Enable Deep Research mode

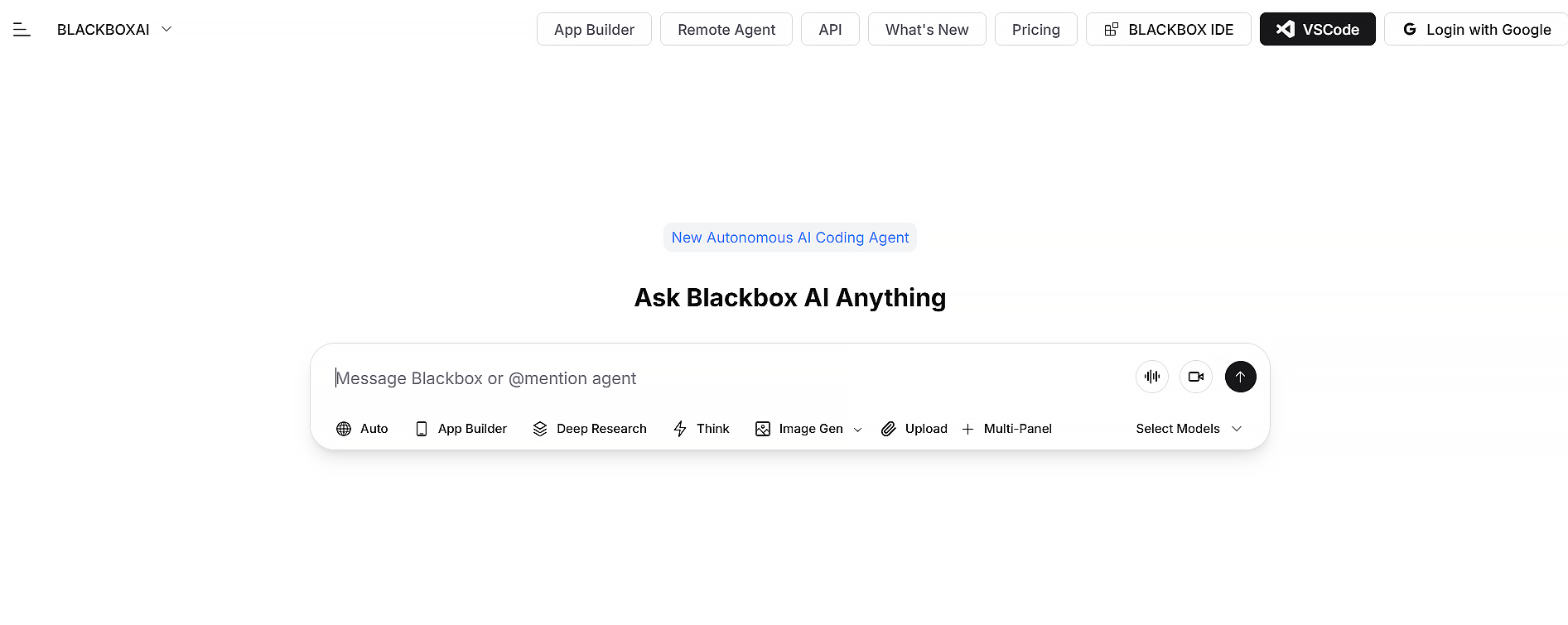(x=590, y=429)
